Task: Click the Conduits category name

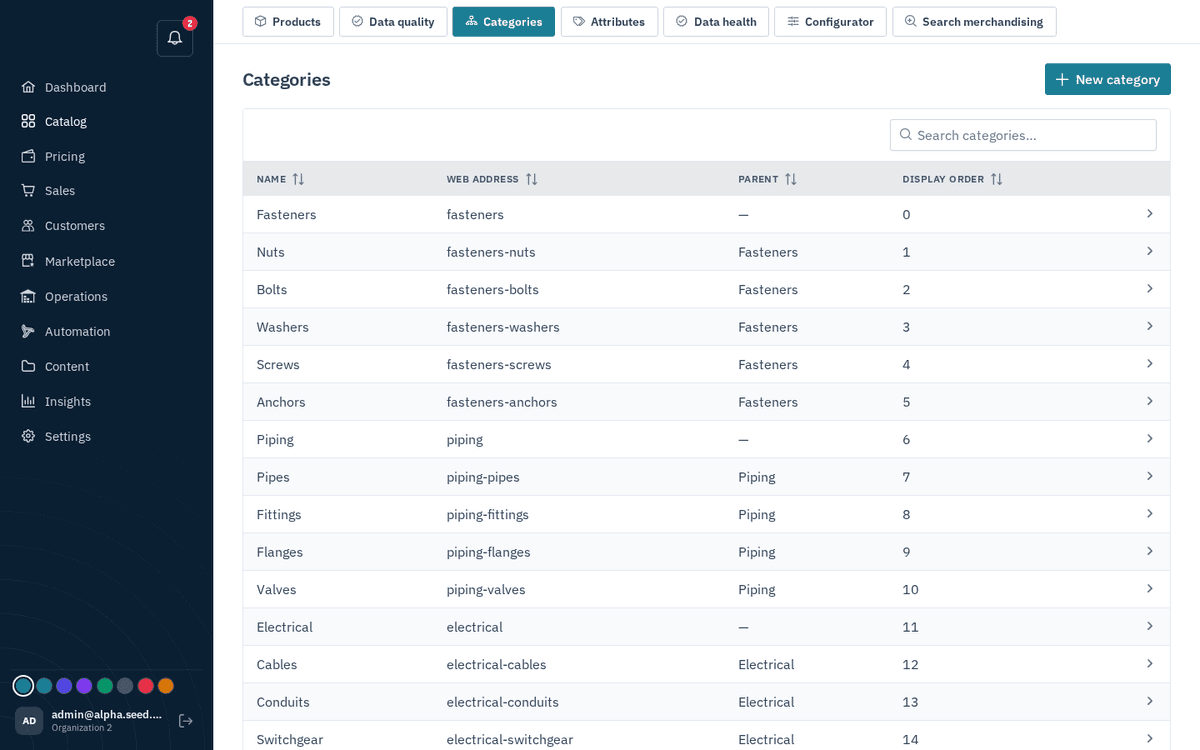Action: pyautogui.click(x=283, y=702)
